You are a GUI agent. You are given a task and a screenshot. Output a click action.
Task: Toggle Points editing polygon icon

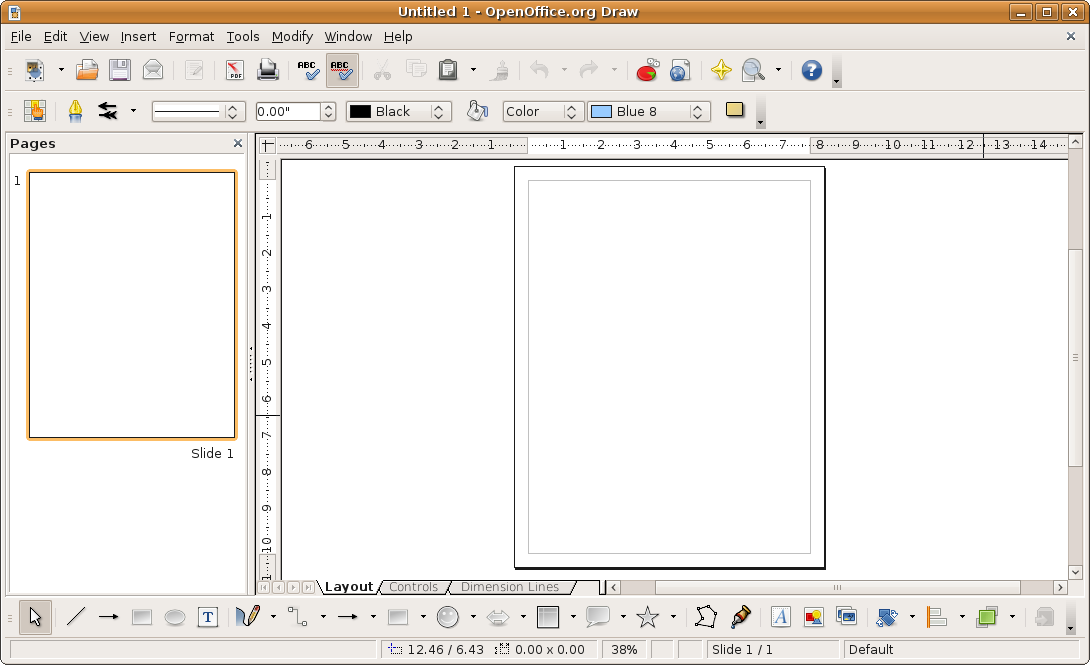(x=706, y=616)
